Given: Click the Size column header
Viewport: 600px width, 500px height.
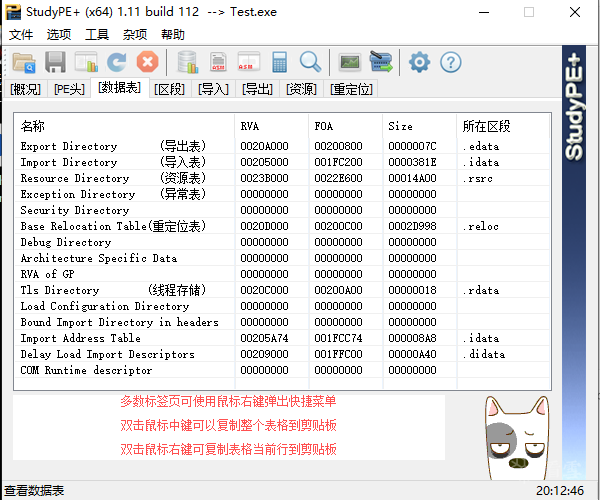Looking at the screenshot, I should tap(419, 126).
